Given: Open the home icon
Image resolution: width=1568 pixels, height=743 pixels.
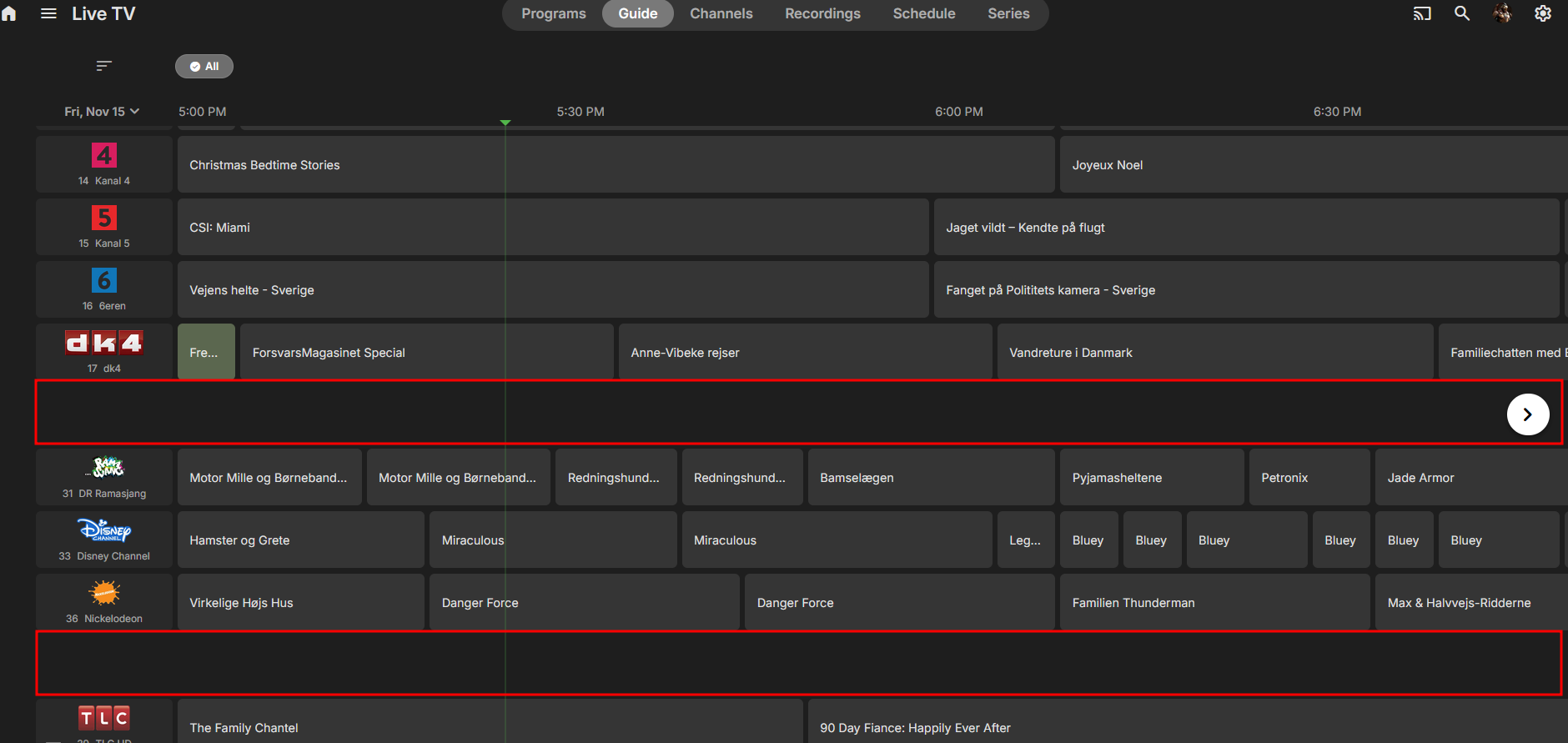Looking at the screenshot, I should pos(9,14).
